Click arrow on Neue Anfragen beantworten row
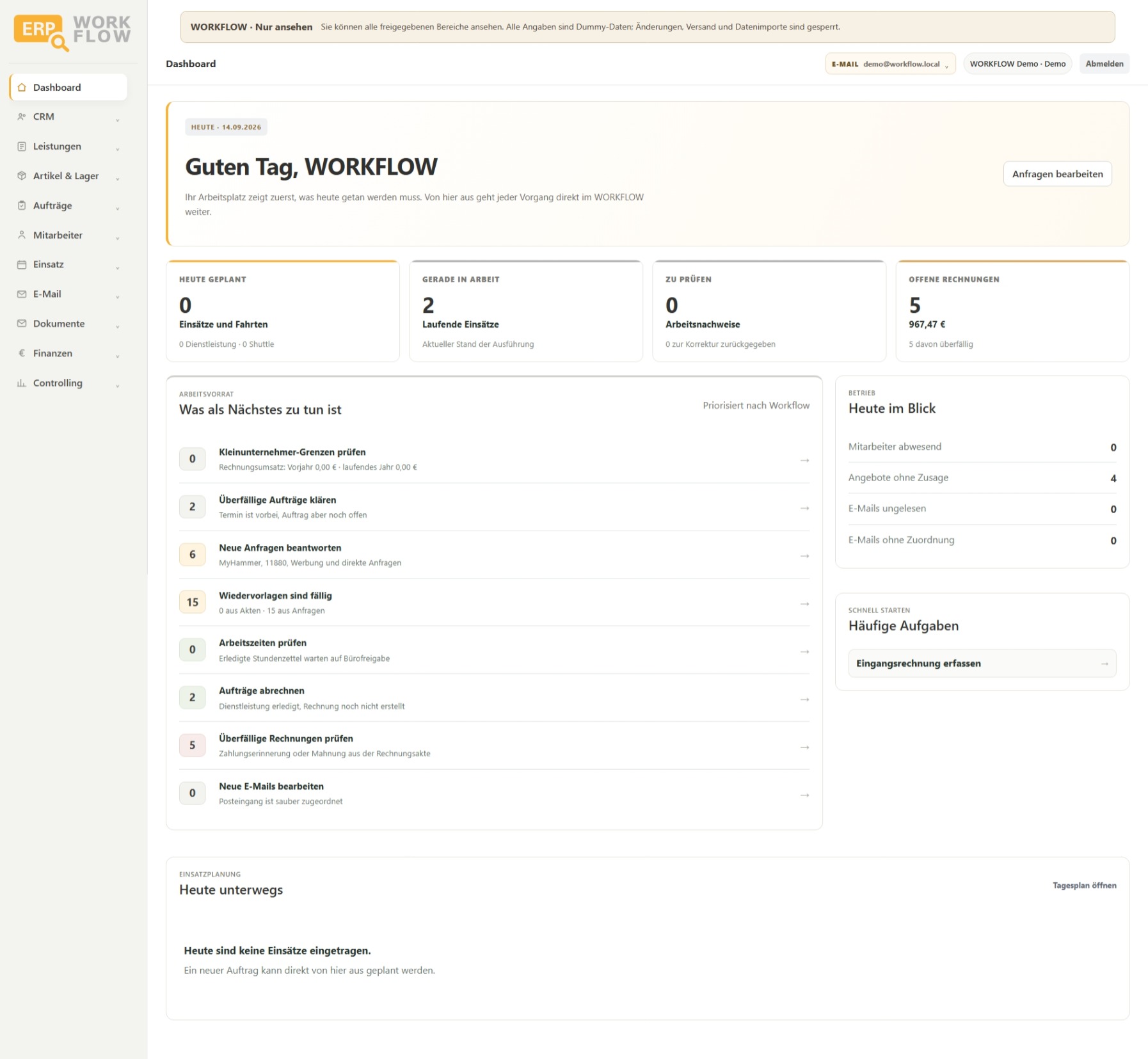The image size is (1148, 1059). [804, 556]
